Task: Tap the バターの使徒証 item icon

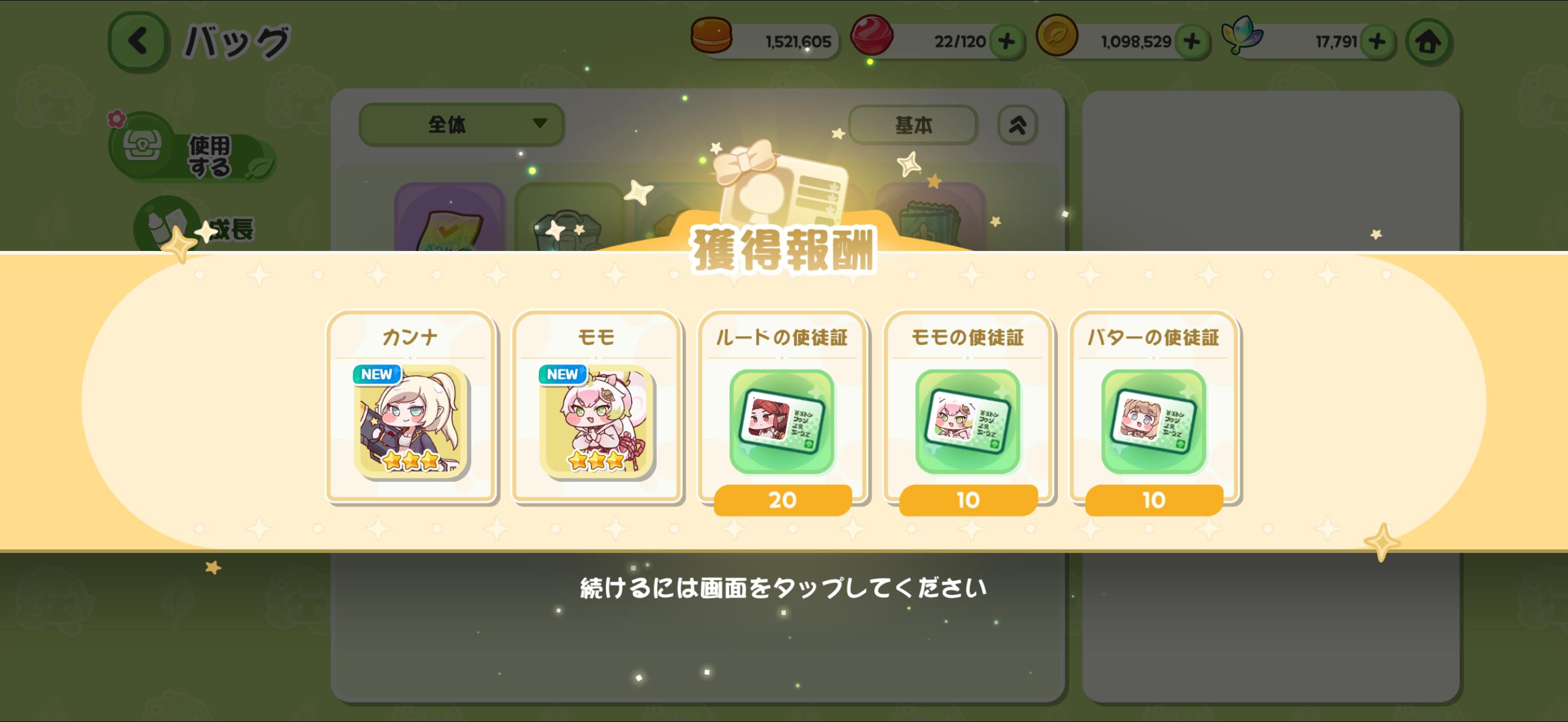Action: pos(1153,421)
